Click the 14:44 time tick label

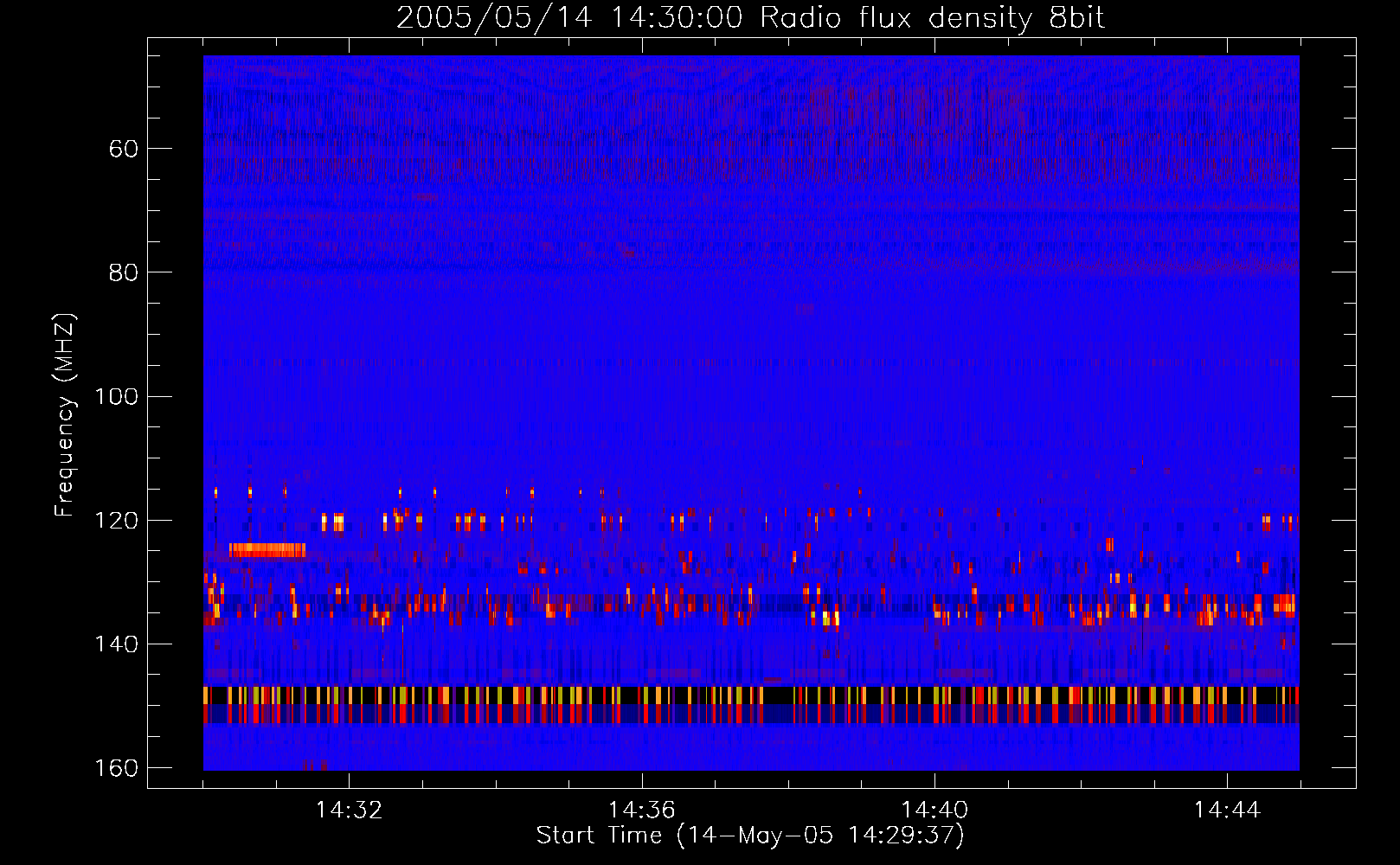pyautogui.click(x=1227, y=811)
